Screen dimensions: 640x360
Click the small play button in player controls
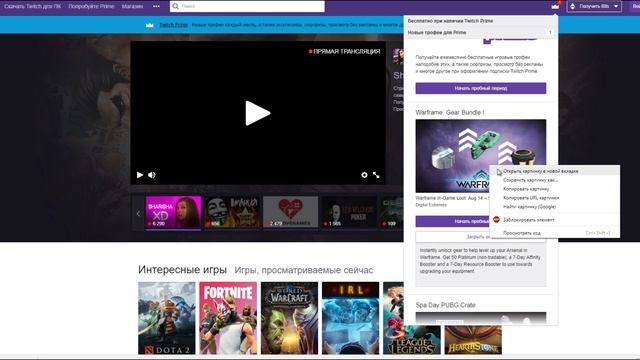pyautogui.click(x=140, y=175)
